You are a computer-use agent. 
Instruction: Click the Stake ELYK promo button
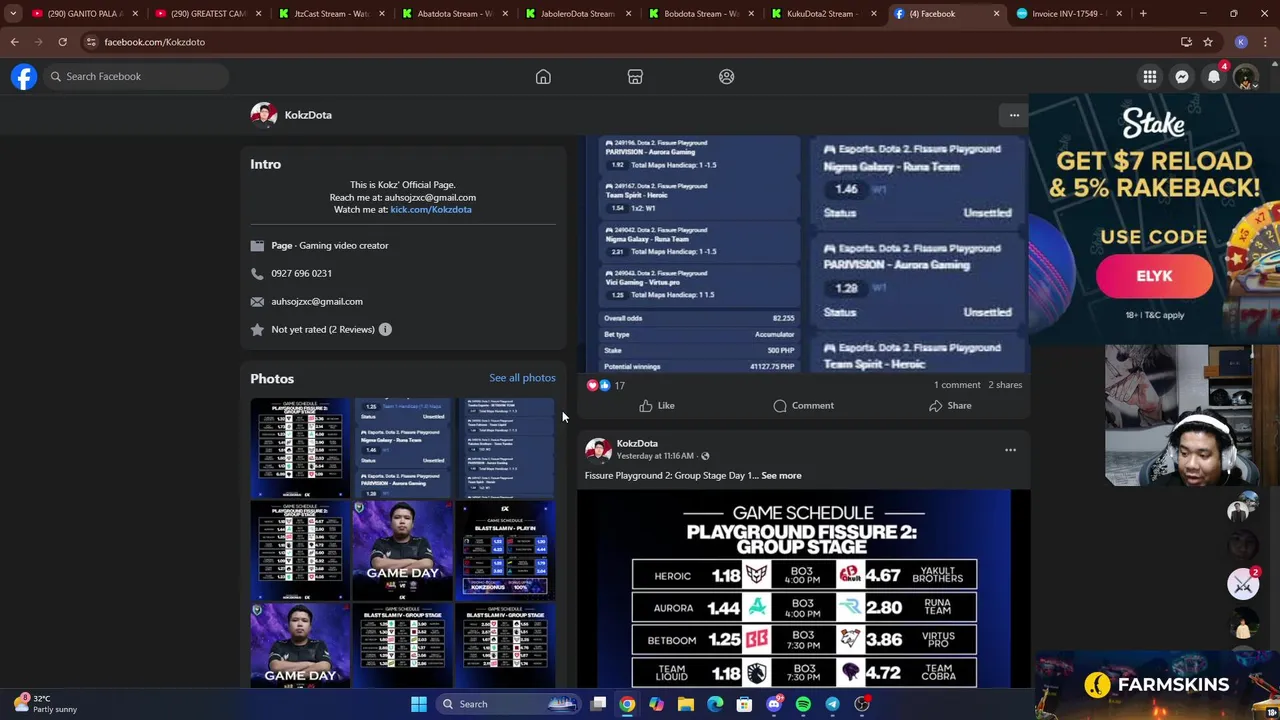[1154, 276]
